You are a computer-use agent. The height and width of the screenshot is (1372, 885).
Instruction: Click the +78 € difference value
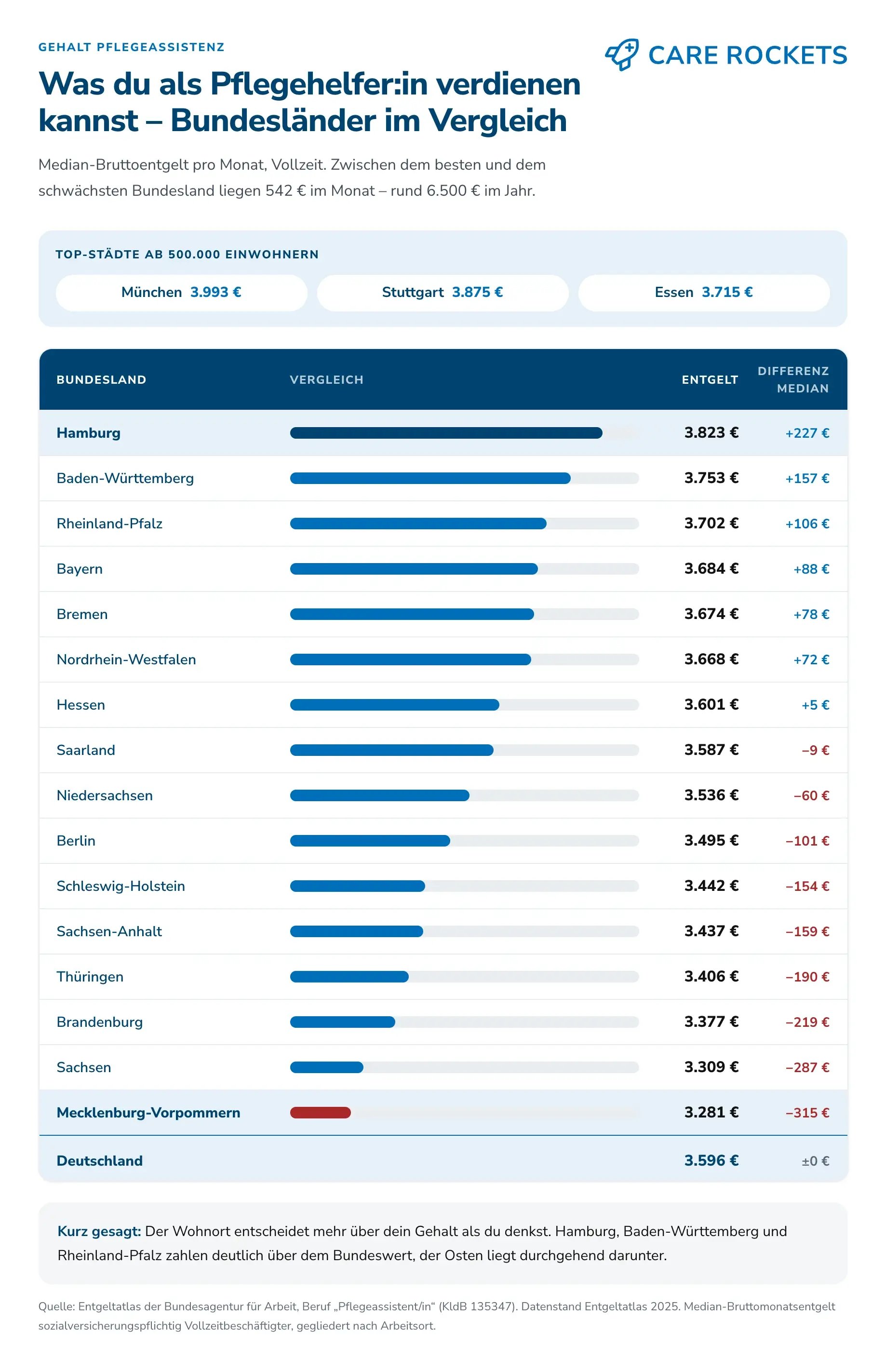811,615
